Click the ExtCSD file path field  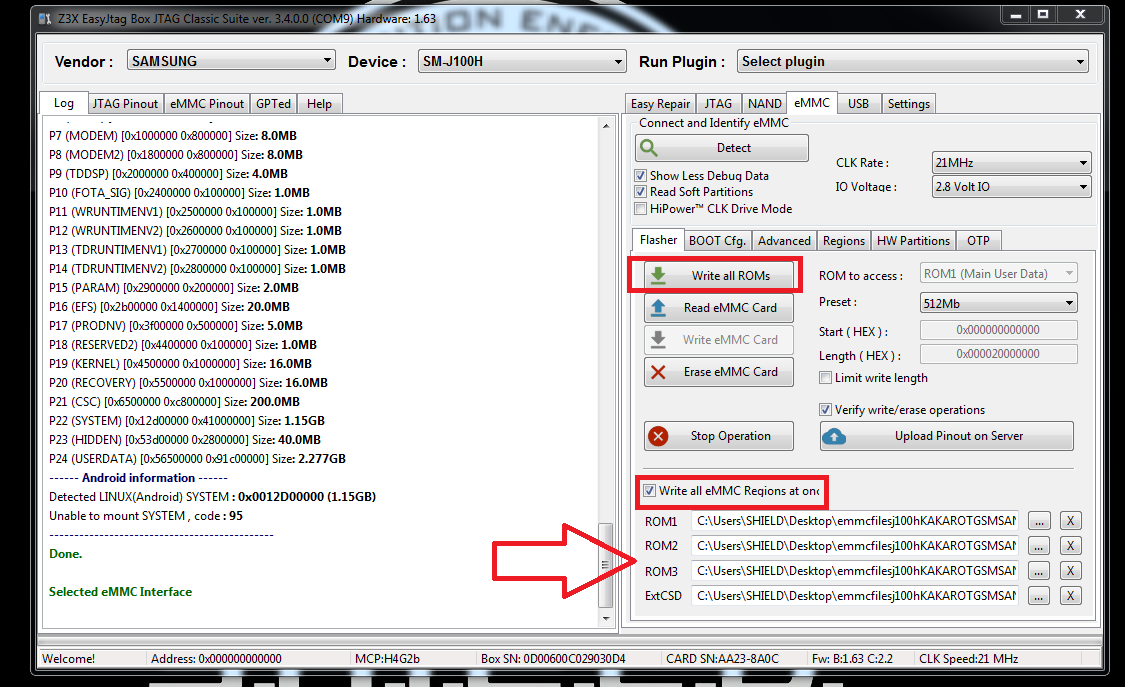pos(857,596)
